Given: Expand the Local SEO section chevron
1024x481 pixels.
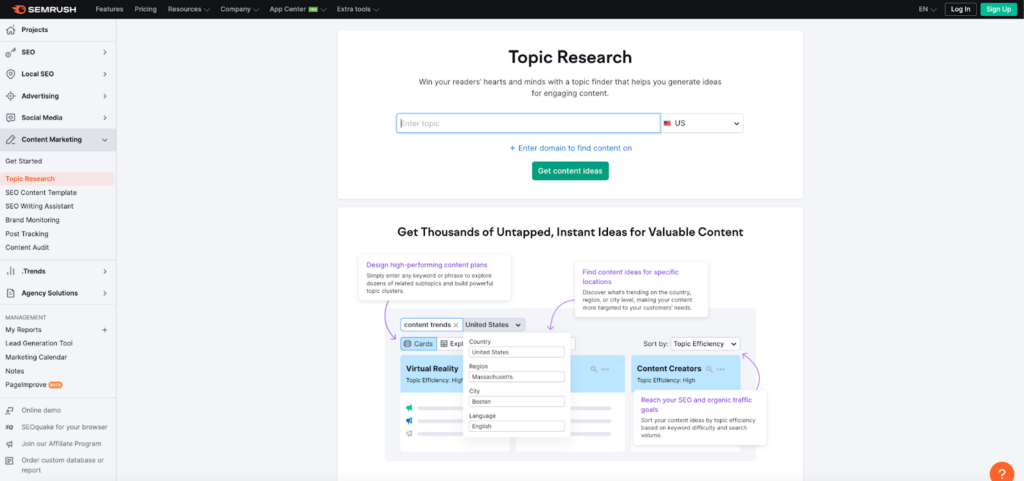Looking at the screenshot, I should pyautogui.click(x=104, y=74).
